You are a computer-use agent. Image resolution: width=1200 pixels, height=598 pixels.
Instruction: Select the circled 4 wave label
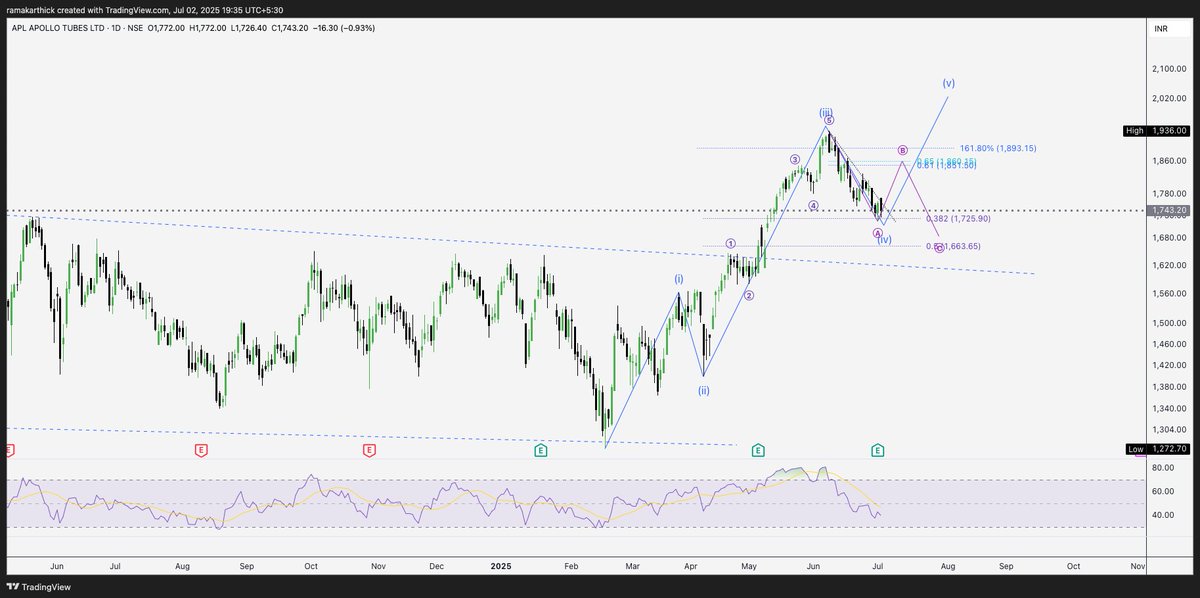tap(813, 206)
